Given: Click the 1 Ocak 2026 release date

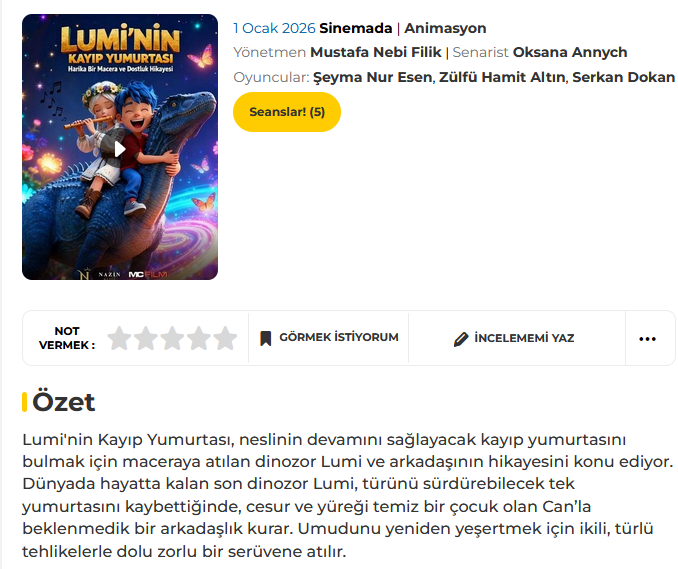Looking at the screenshot, I should coord(273,28).
